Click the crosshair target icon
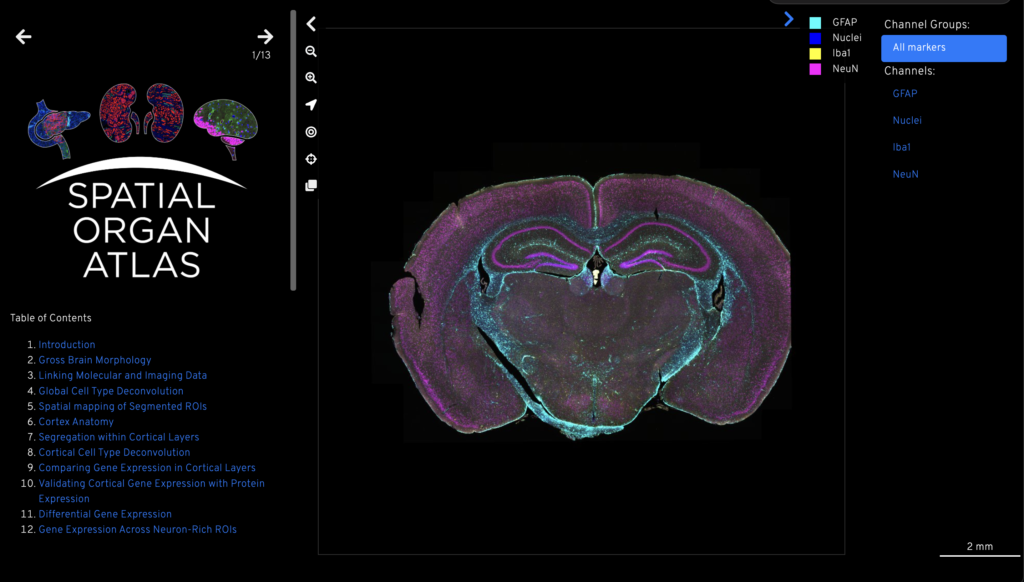 [311, 159]
